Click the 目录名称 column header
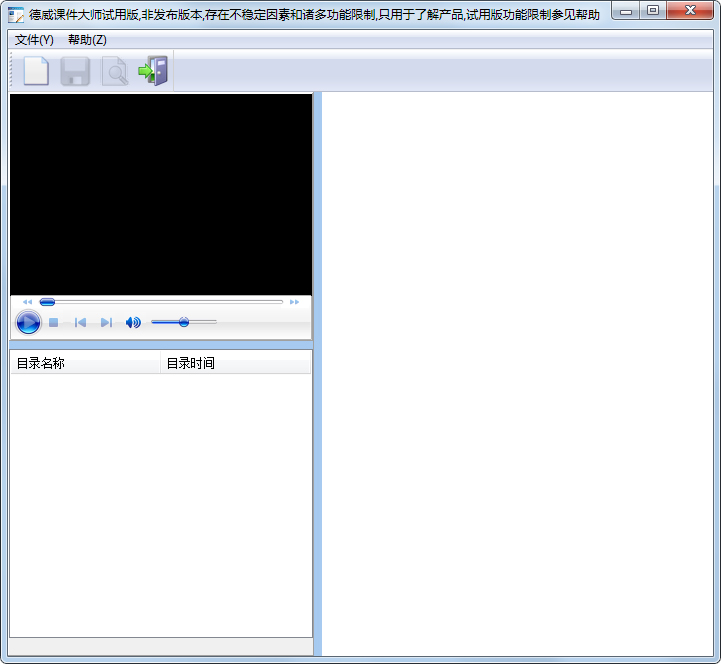This screenshot has height=664, width=721. [x=85, y=363]
